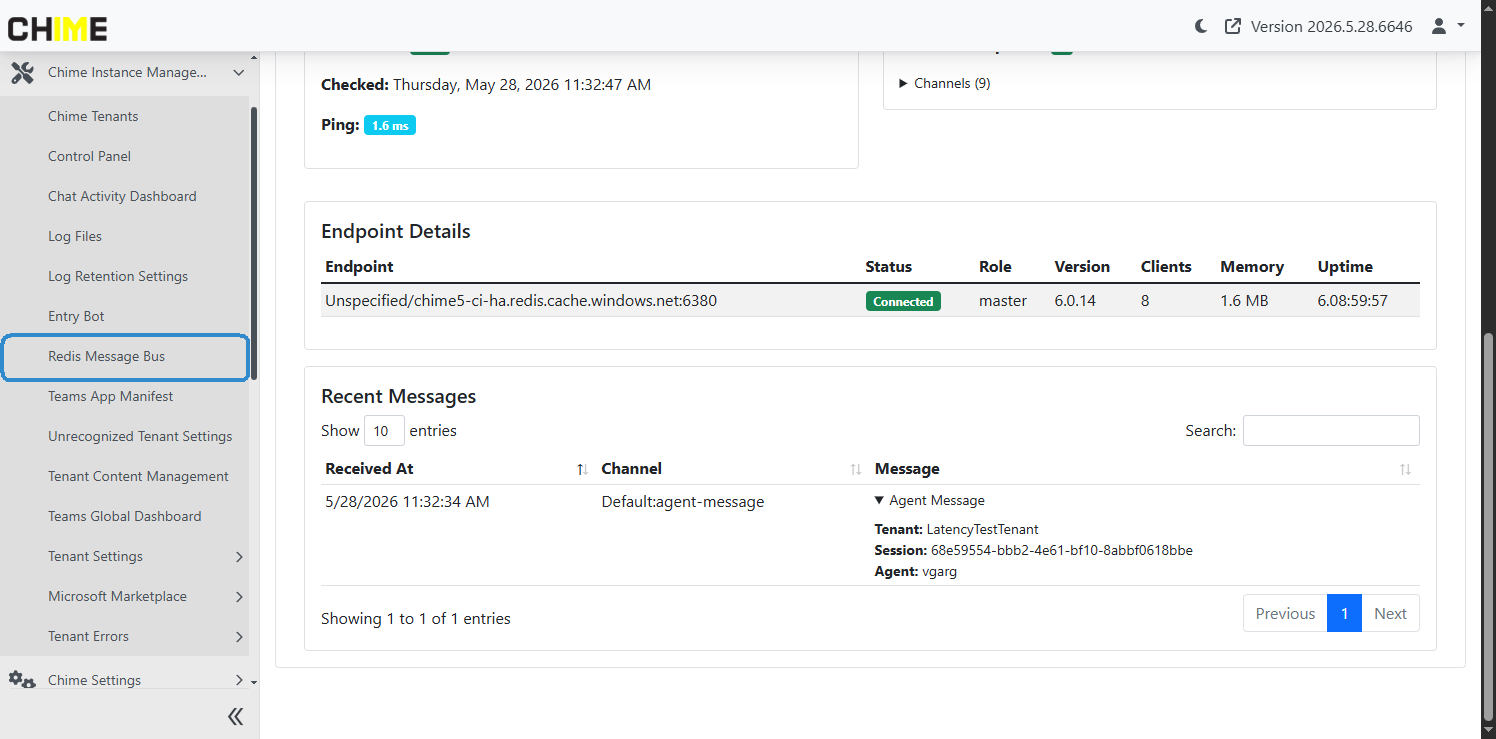
Task: Open the user account menu icon
Action: coord(1439,27)
